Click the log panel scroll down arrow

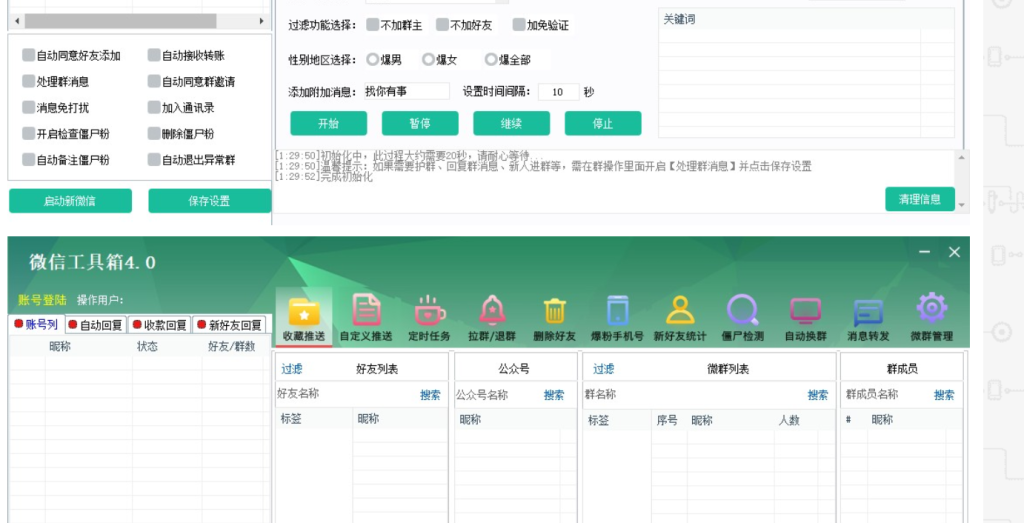pyautogui.click(x=961, y=205)
